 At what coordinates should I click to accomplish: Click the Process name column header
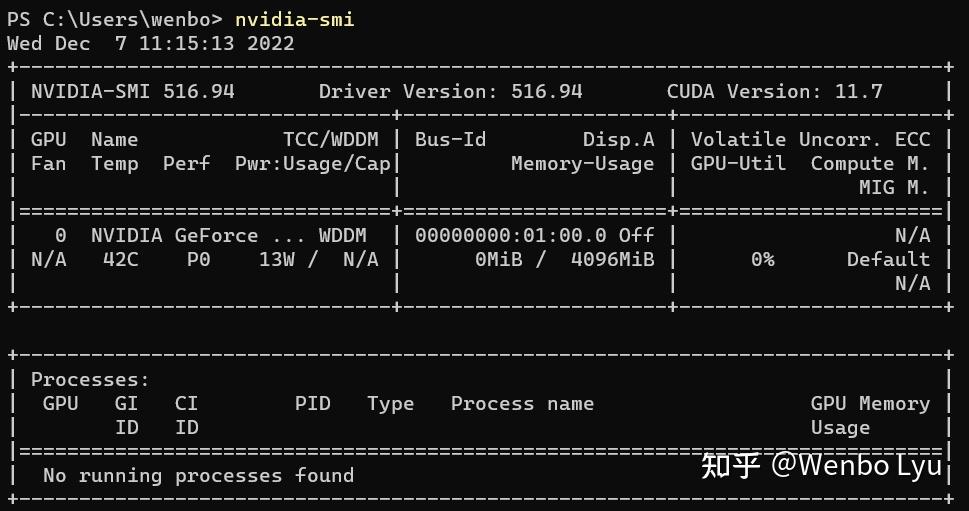click(522, 403)
